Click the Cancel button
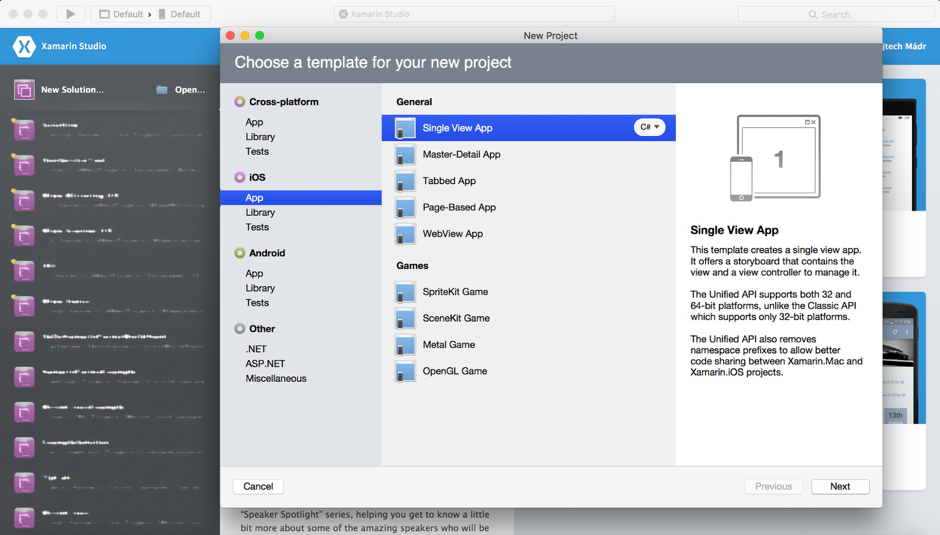Viewport: 940px width, 535px height. 258,486
